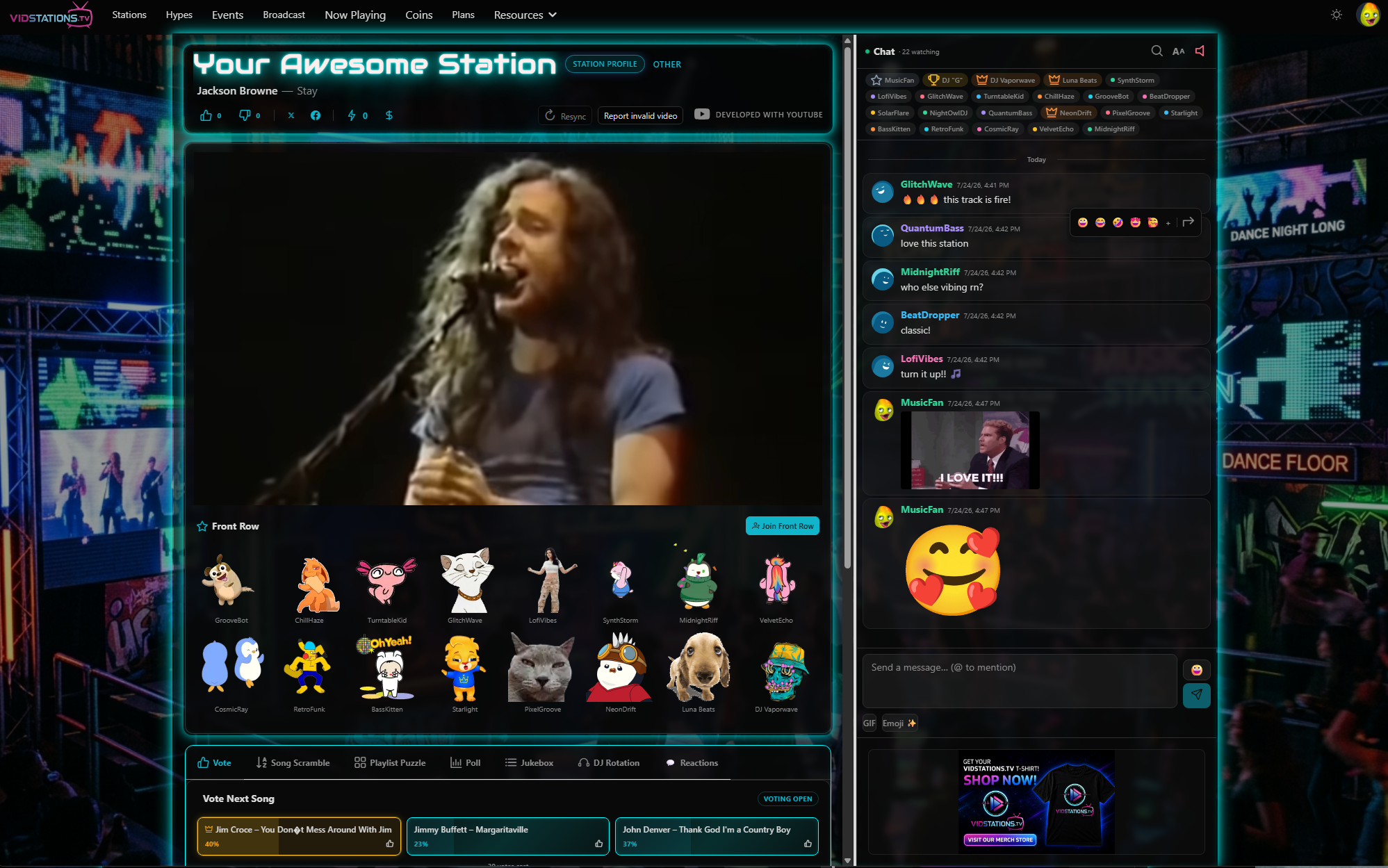Open Plans in top navigation
This screenshot has height=868, width=1388.
463,15
